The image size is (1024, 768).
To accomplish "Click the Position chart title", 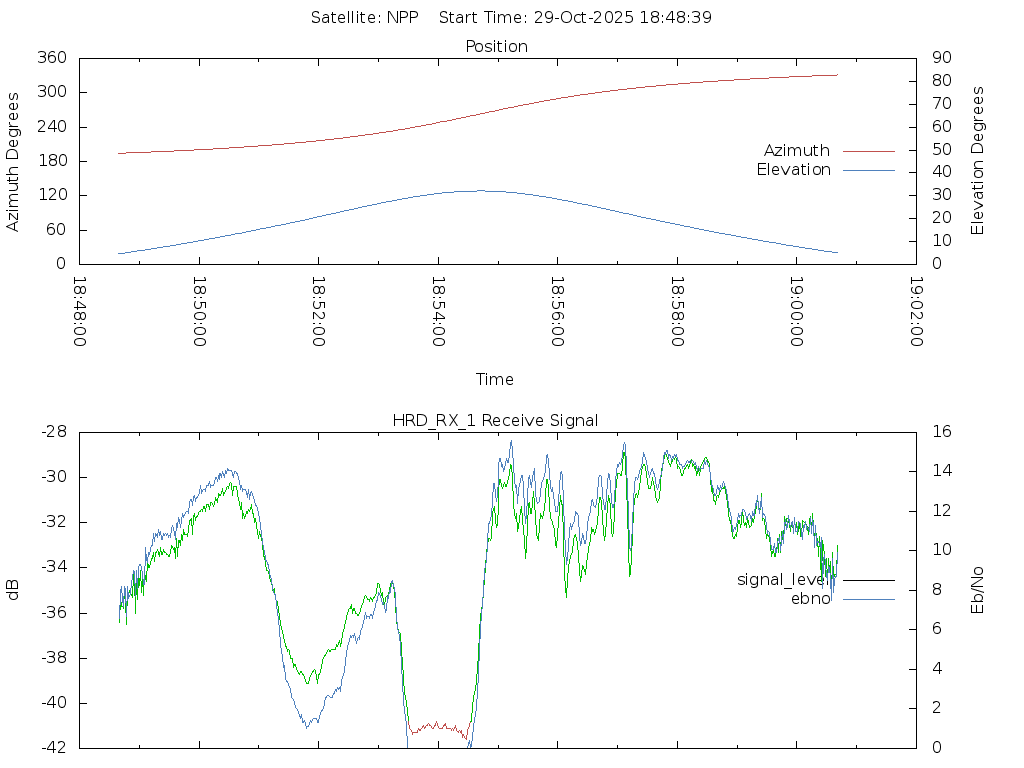I will [496, 47].
